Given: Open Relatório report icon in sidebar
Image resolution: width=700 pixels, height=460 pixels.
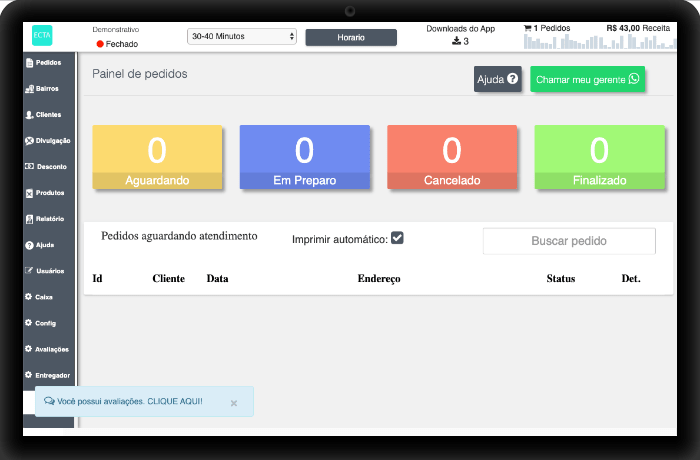Looking at the screenshot, I should 29,219.
